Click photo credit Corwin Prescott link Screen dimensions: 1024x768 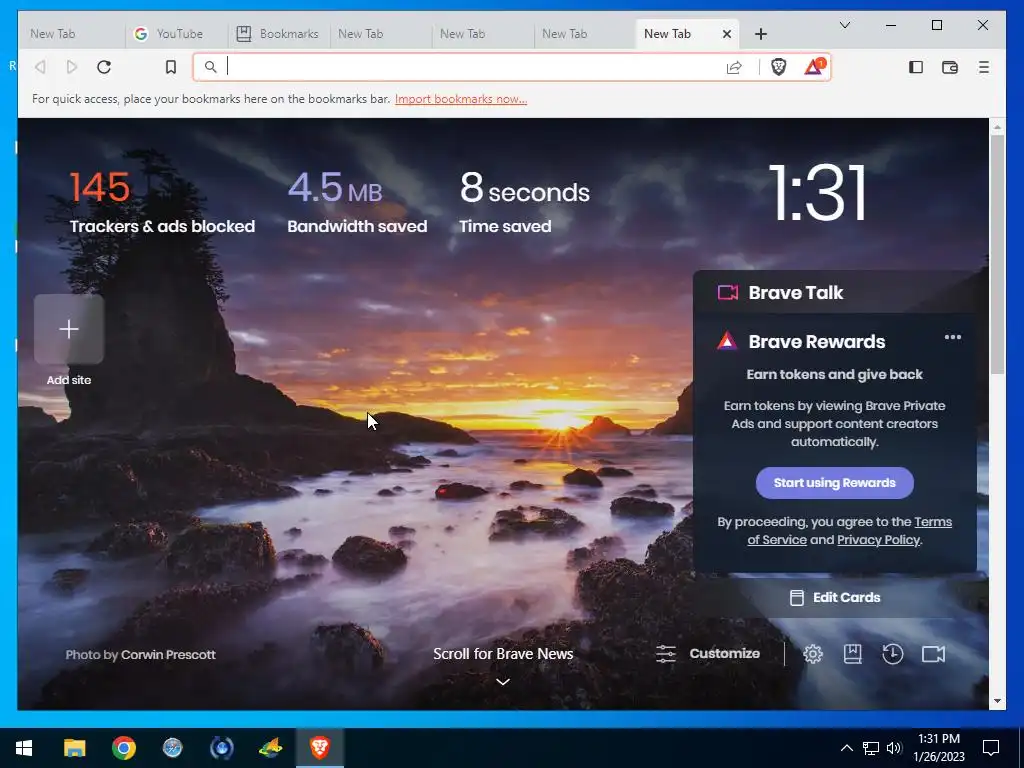168,654
